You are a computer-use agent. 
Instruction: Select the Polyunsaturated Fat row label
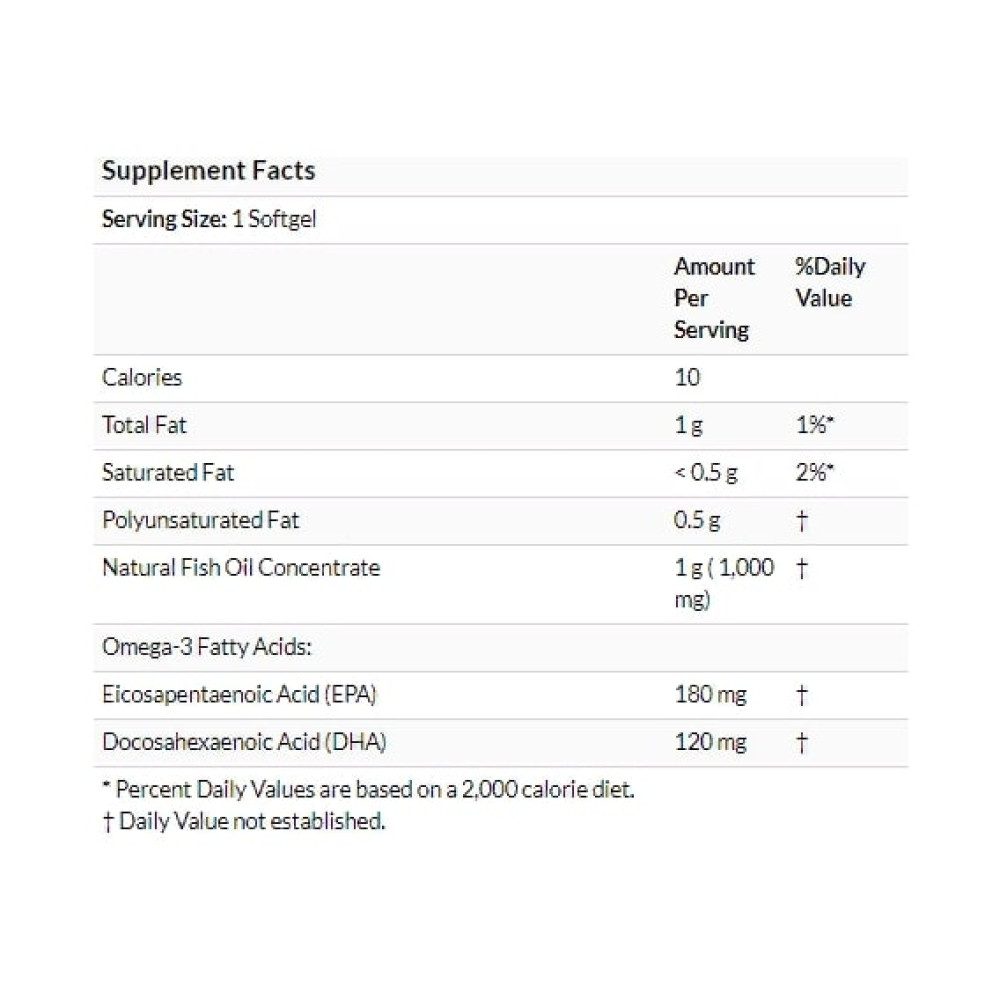[x=200, y=520]
